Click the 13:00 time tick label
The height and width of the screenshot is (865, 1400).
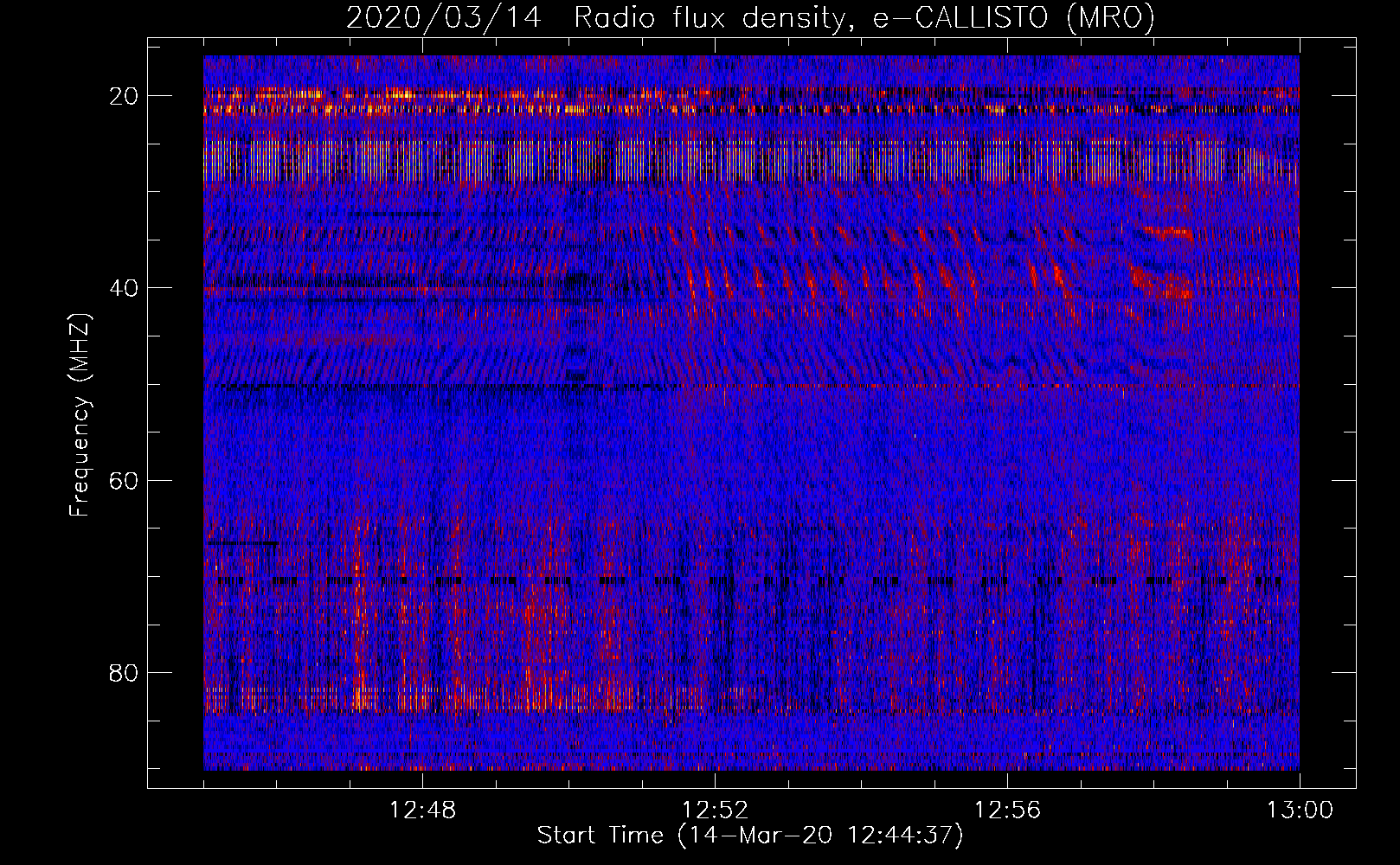click(1300, 811)
